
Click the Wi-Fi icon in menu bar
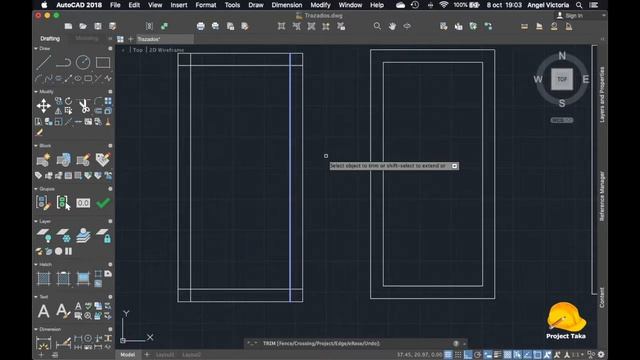(x=444, y=5)
